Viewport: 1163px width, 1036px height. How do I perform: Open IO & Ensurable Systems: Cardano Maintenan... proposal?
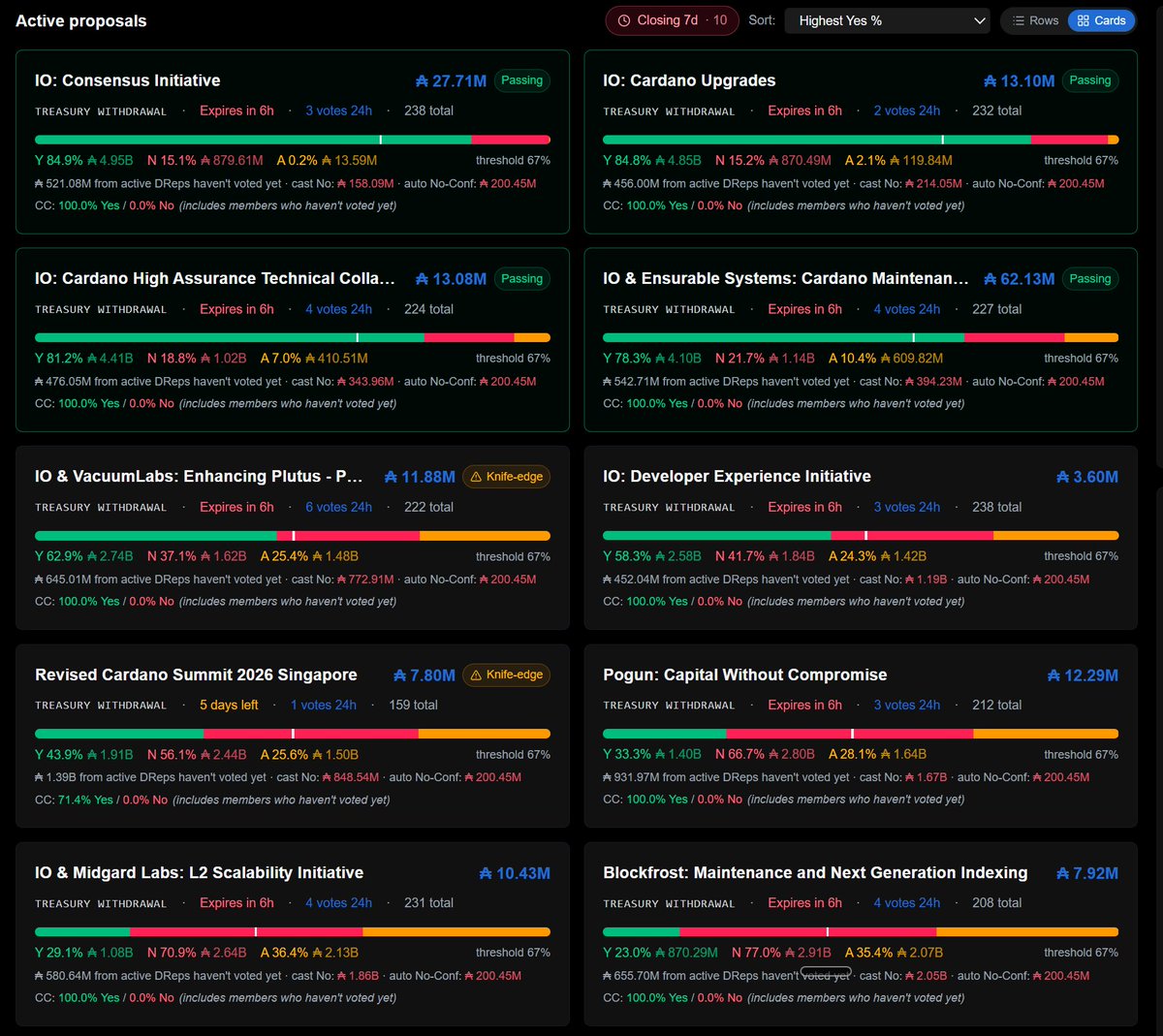(786, 278)
